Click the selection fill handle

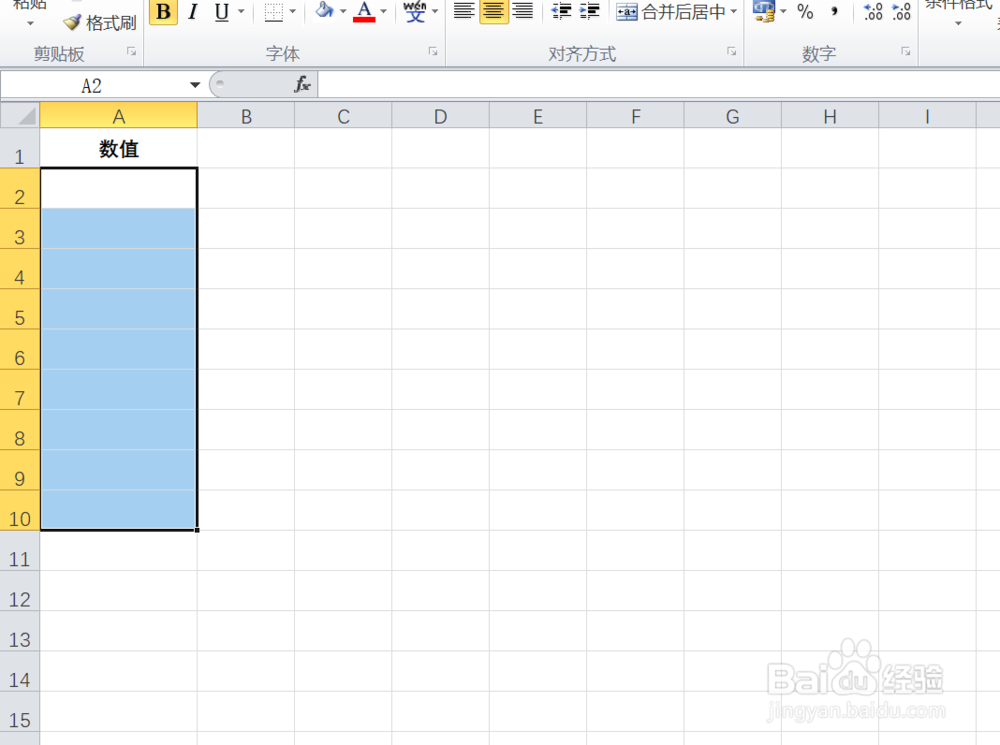coord(197,530)
